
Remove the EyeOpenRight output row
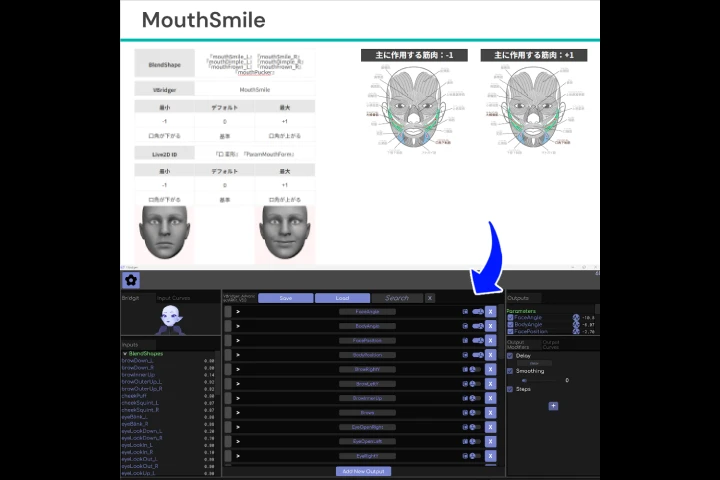pyautogui.click(x=490, y=427)
